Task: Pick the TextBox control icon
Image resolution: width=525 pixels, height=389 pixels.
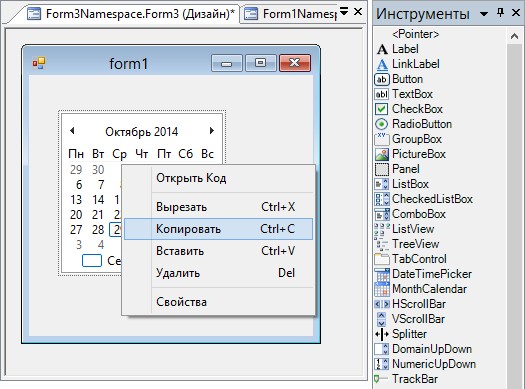Action: click(x=382, y=94)
